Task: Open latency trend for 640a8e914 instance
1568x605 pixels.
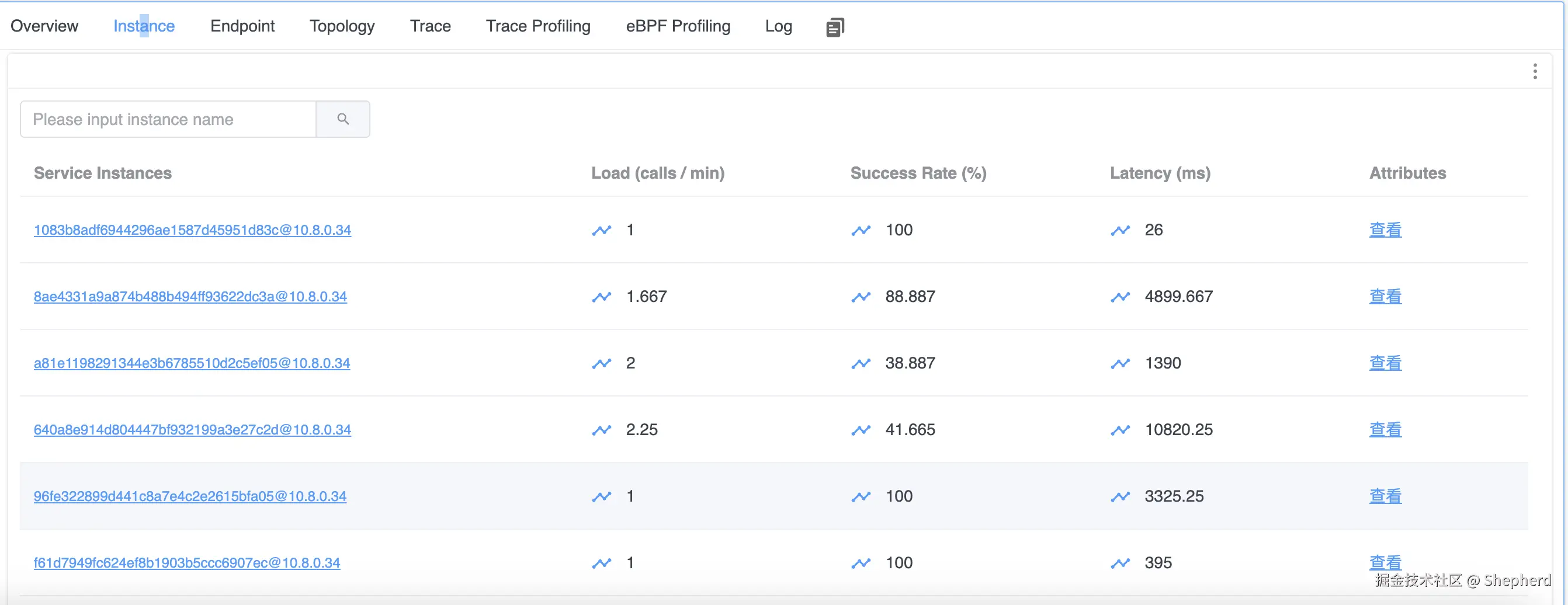Action: point(1120,430)
